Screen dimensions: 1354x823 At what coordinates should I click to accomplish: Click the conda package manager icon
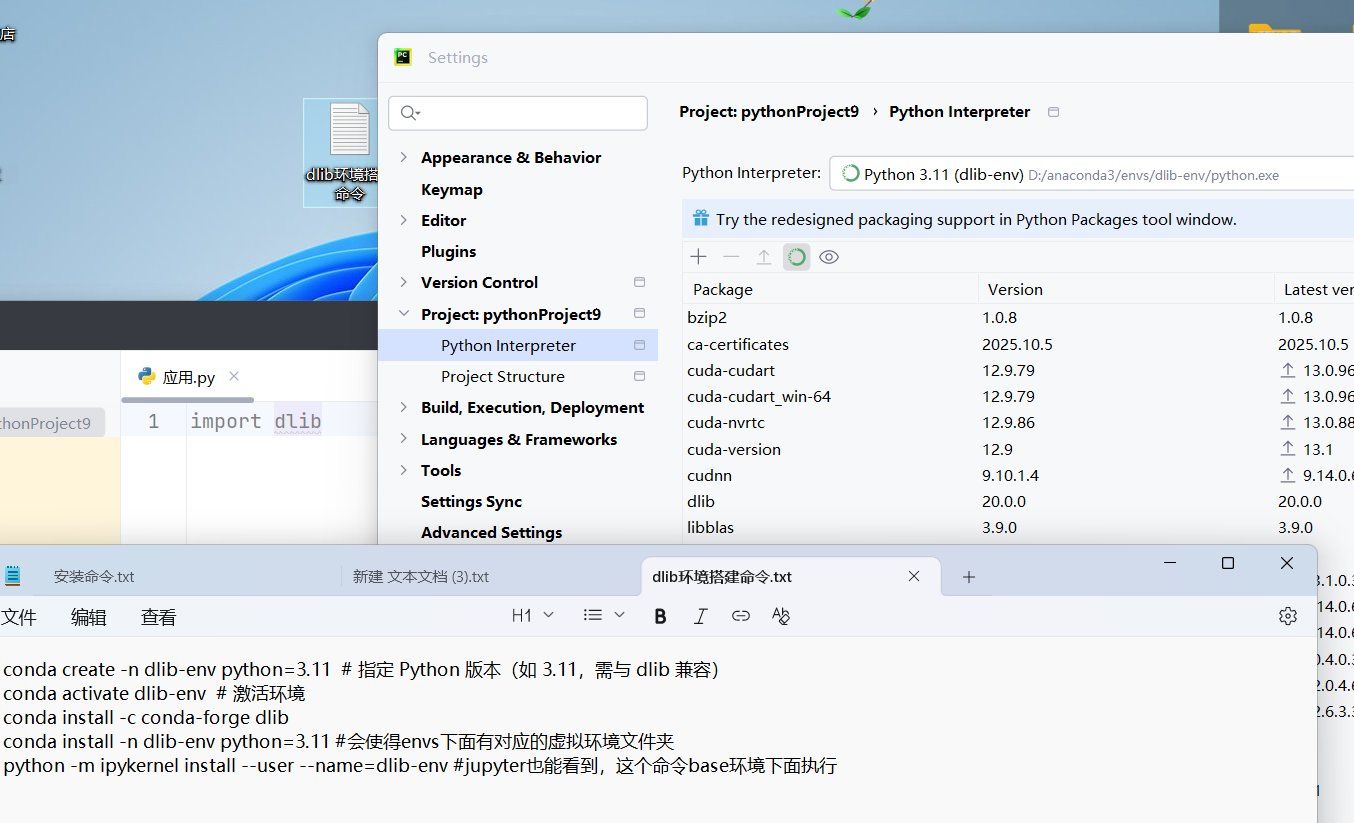pyautogui.click(x=796, y=257)
